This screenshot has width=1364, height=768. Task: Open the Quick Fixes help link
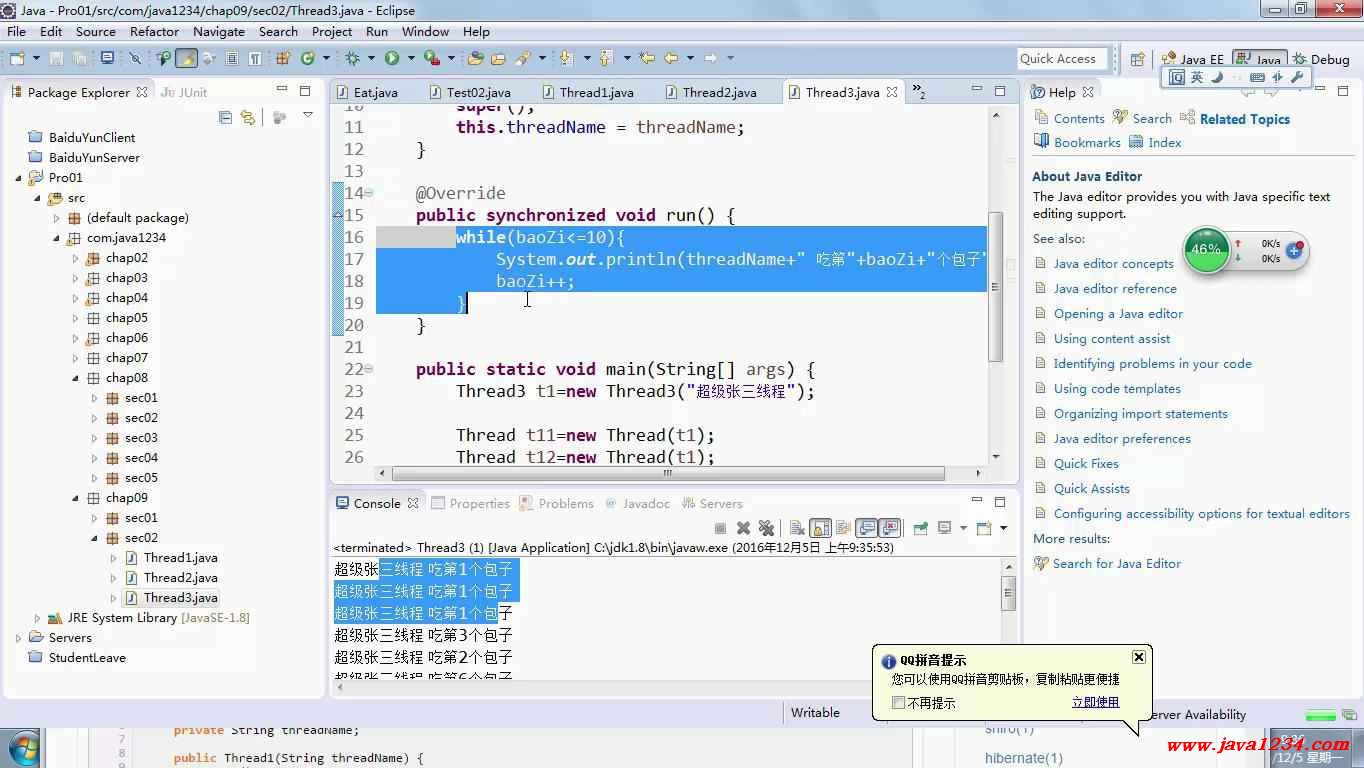tap(1086, 464)
